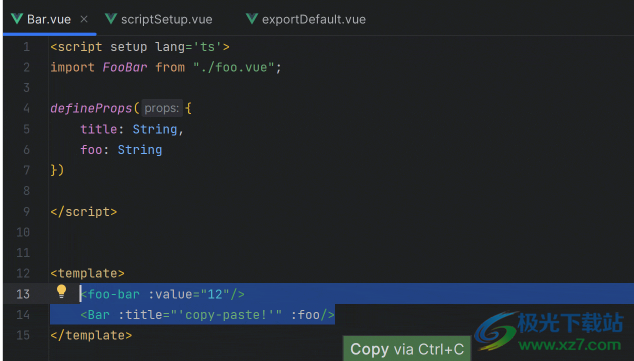The image size is (634, 361).
Task: Place cursor on FooBar import name
Action: tap(125, 67)
